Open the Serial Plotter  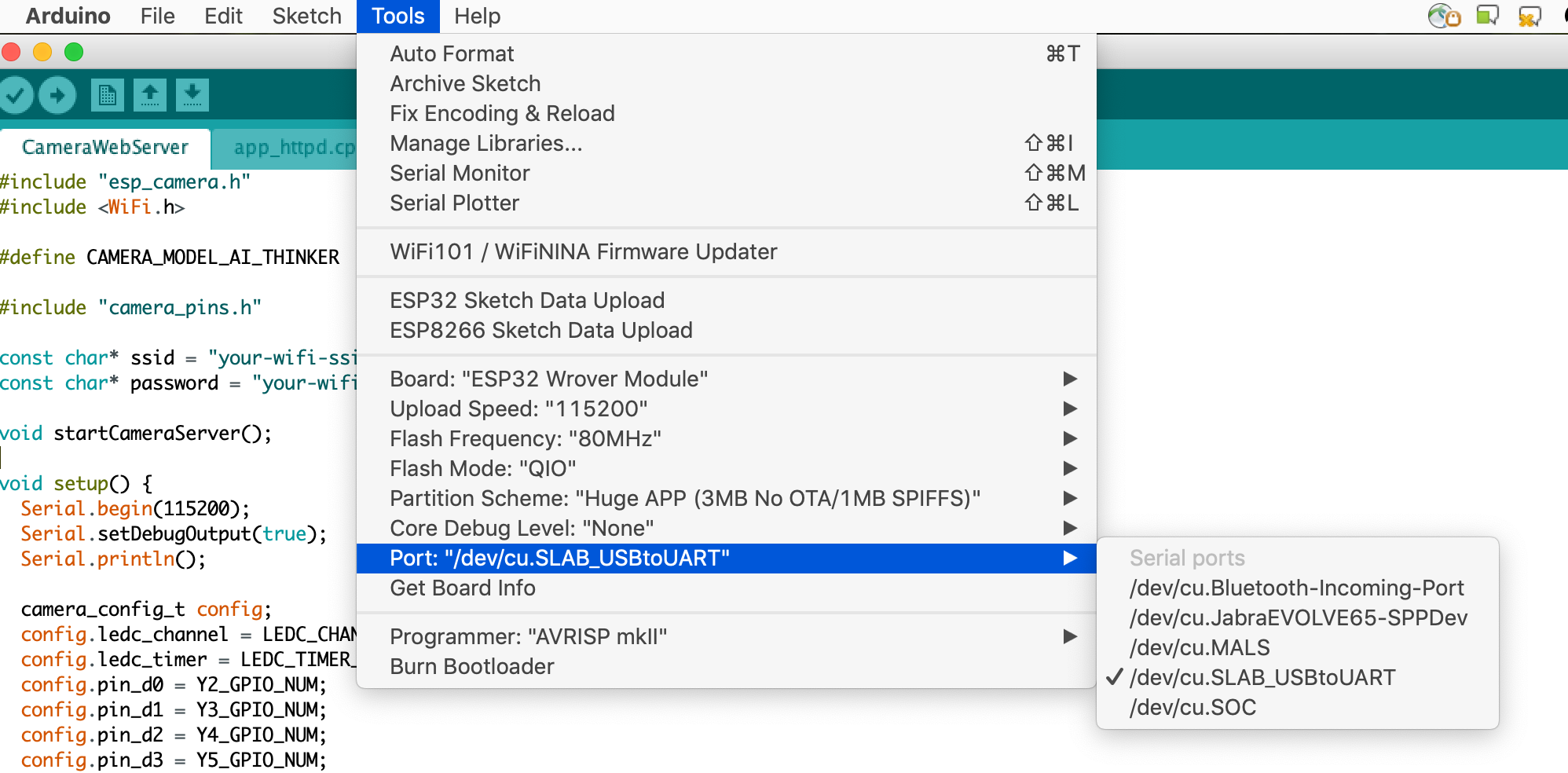pyautogui.click(x=726, y=203)
